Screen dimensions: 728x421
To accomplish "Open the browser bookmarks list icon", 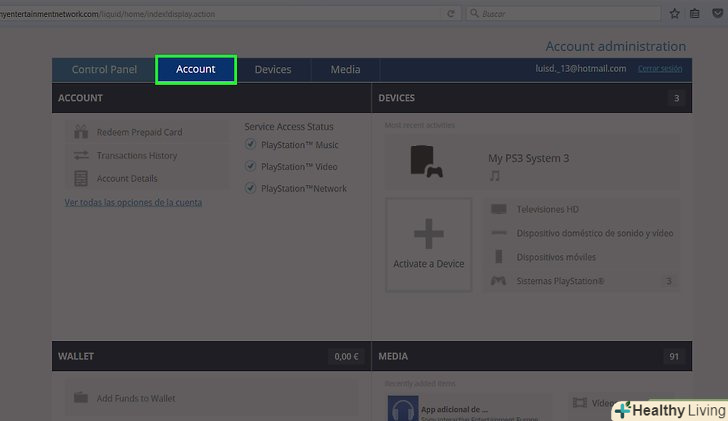I will click(x=695, y=14).
